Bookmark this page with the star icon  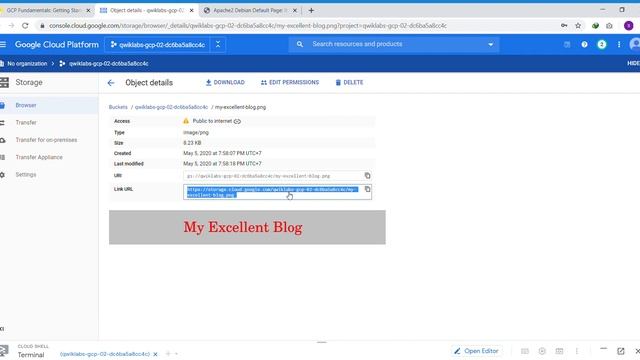578,26
